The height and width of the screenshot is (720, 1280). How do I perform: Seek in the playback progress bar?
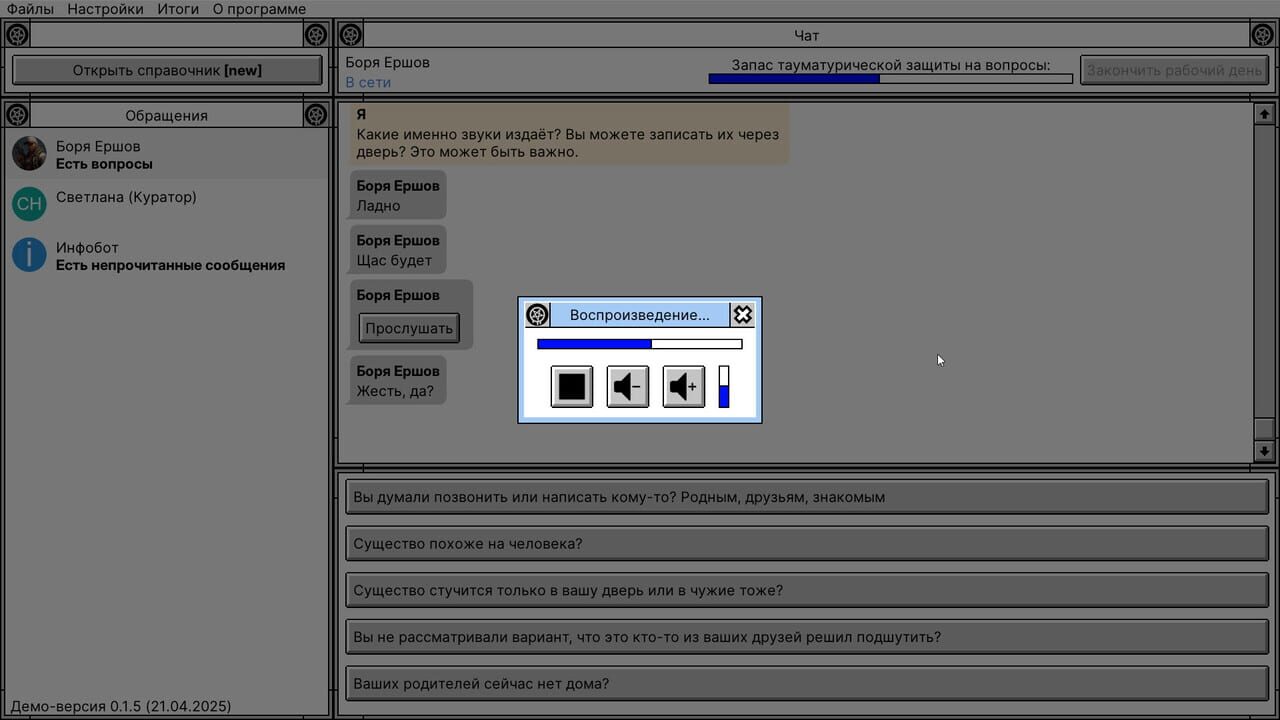[x=640, y=344]
